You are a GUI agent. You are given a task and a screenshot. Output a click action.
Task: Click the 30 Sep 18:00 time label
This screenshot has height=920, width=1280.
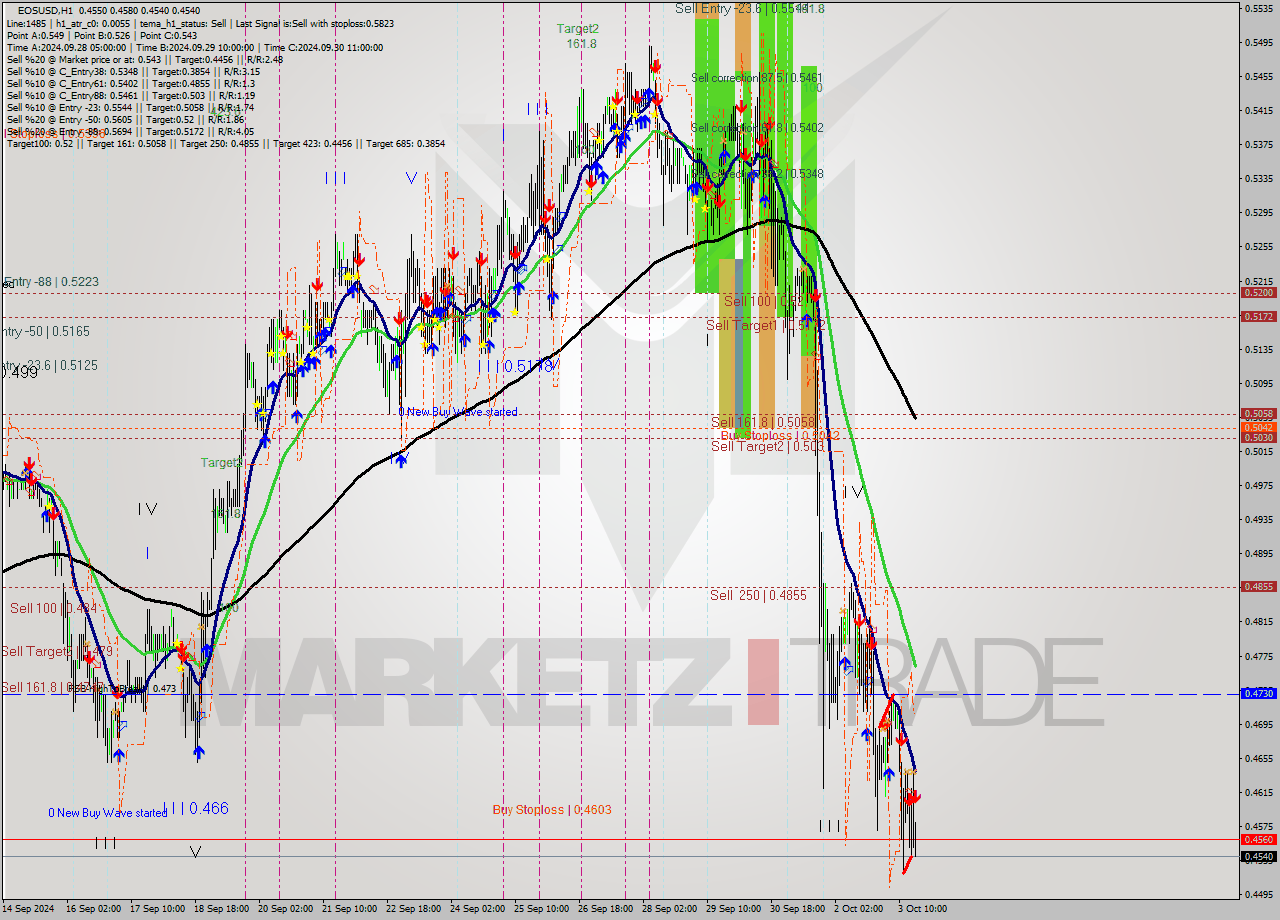pos(798,909)
